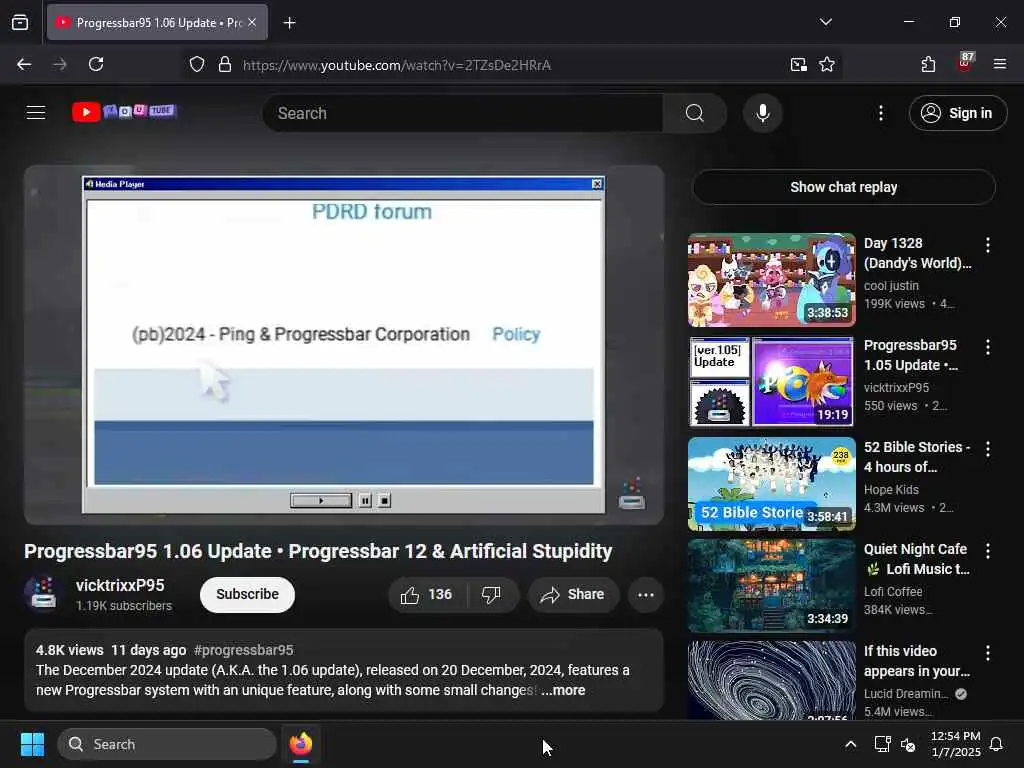
Task: Open 'If this video appears' video title
Action: coord(916,661)
